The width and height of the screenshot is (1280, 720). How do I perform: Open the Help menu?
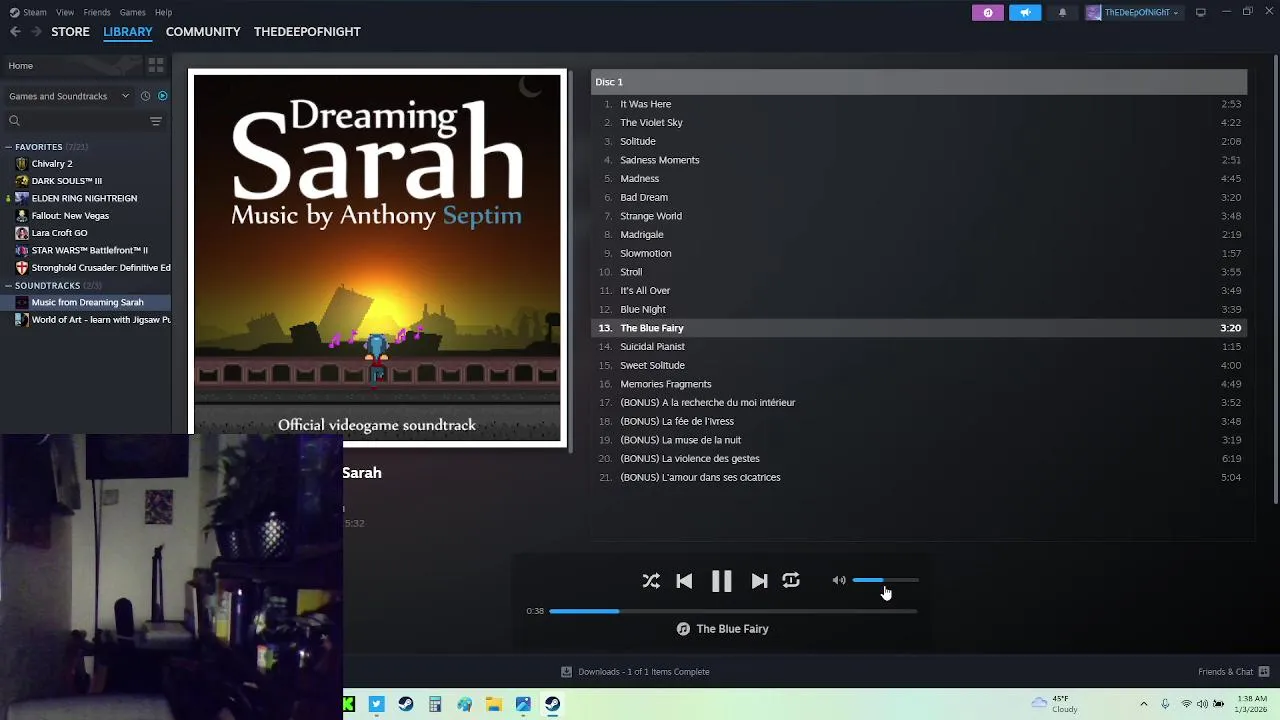point(163,12)
